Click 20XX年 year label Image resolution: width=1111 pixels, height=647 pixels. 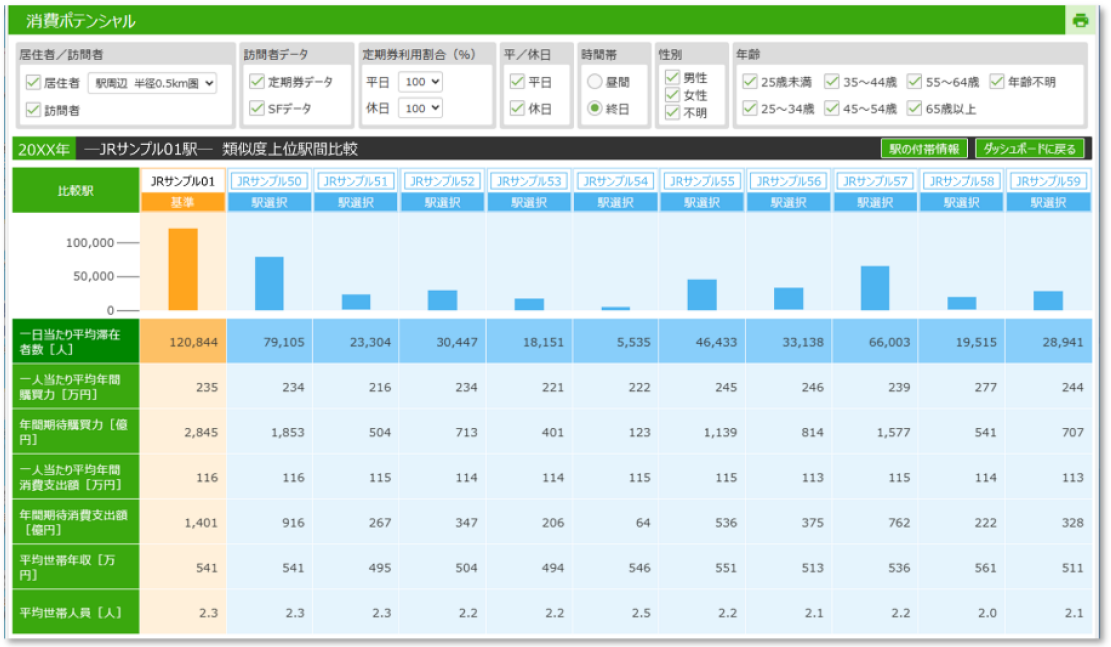[x=44, y=150]
